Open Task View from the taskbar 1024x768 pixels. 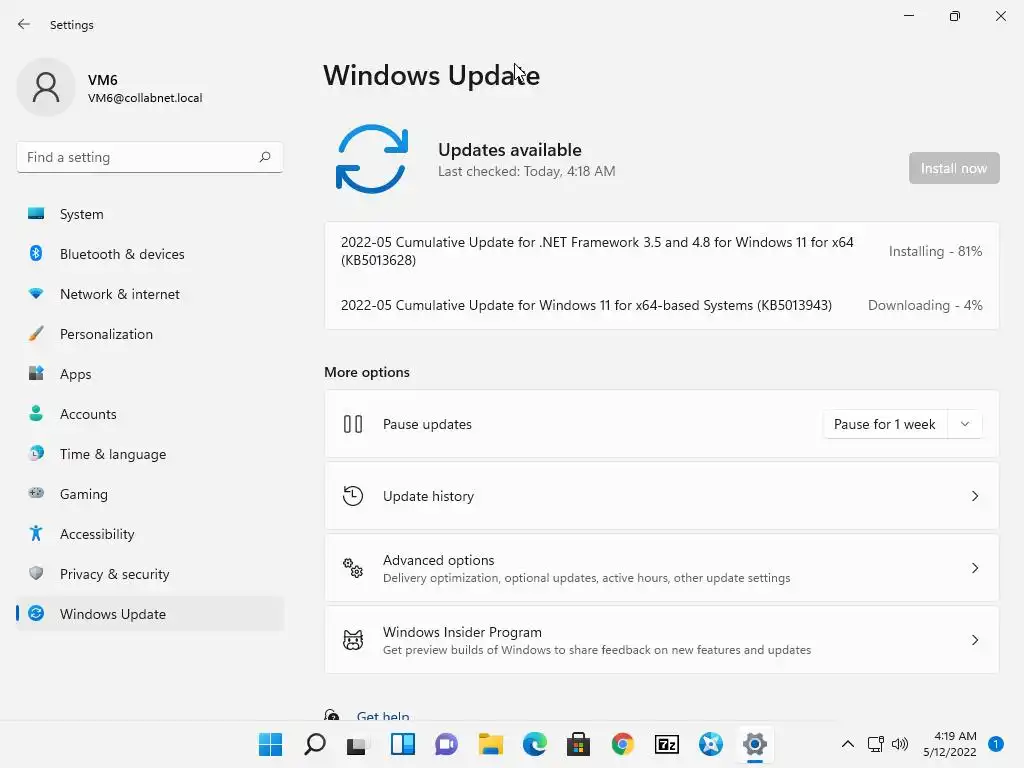pos(358,744)
